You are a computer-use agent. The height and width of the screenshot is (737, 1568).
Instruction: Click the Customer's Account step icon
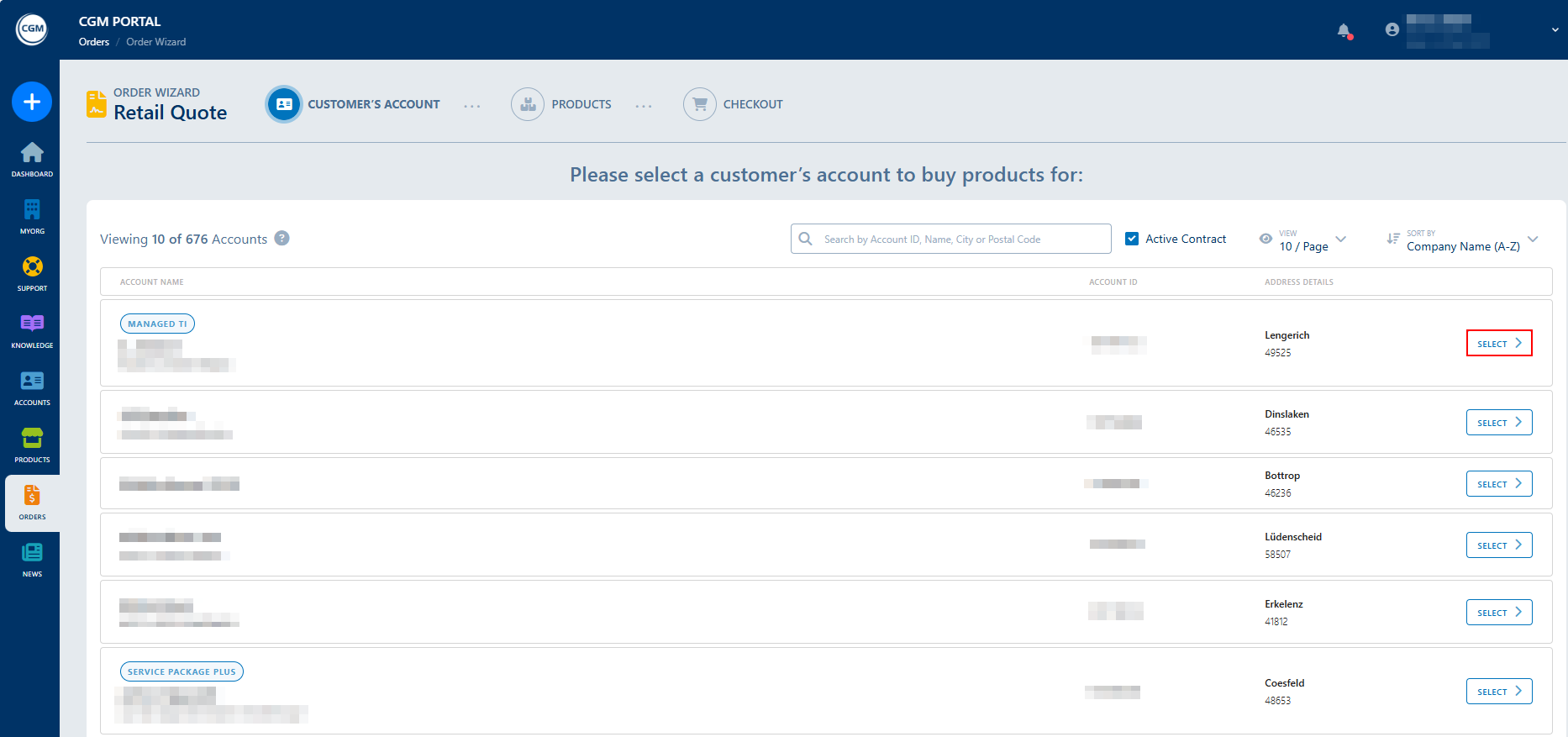(x=284, y=104)
